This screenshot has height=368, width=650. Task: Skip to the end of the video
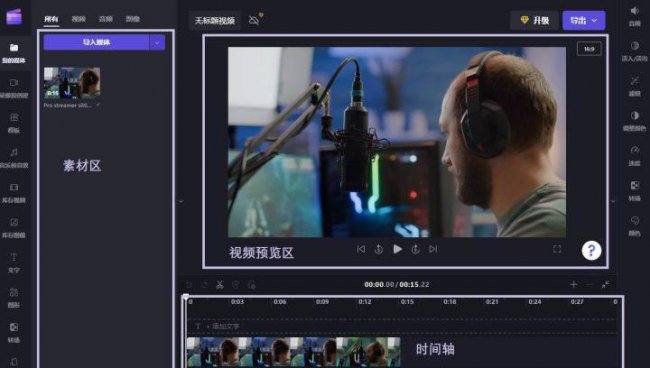[433, 249]
